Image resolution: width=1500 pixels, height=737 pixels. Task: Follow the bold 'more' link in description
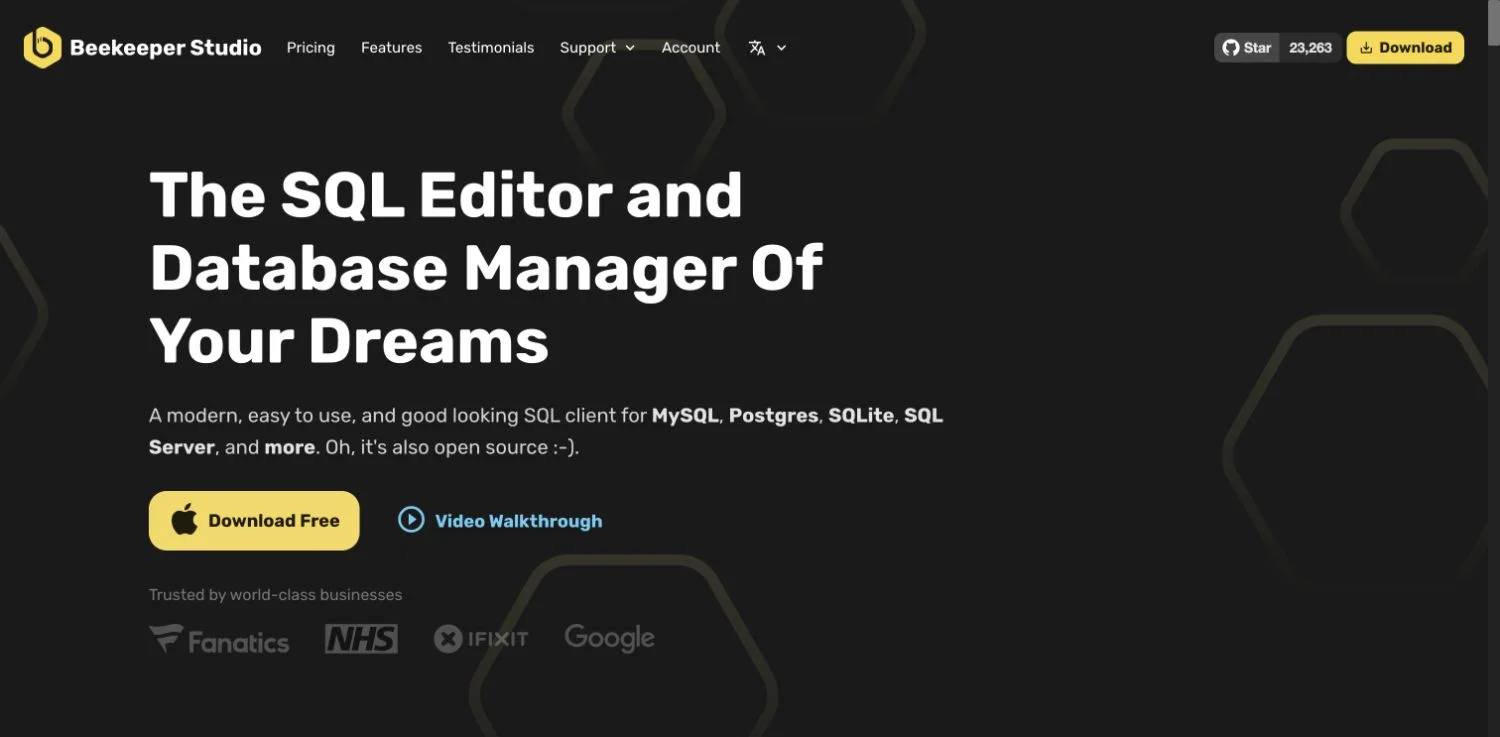(290, 447)
